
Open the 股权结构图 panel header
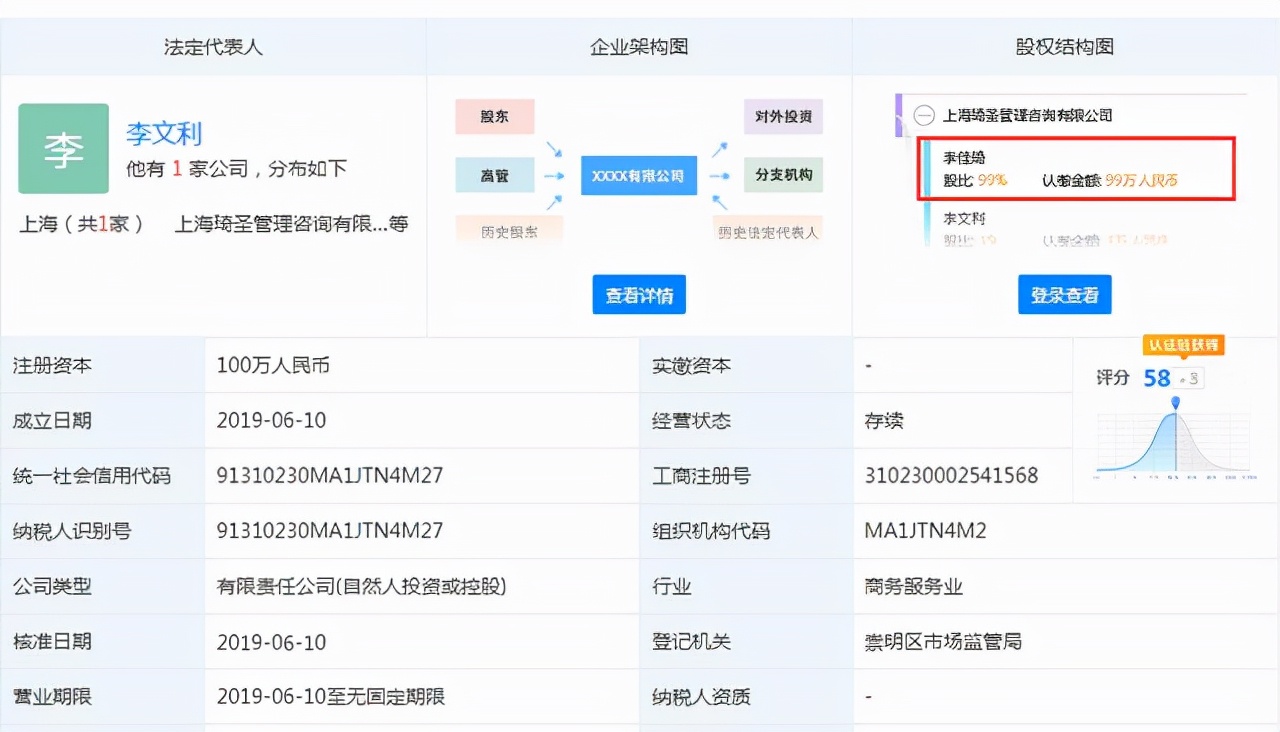click(1064, 46)
